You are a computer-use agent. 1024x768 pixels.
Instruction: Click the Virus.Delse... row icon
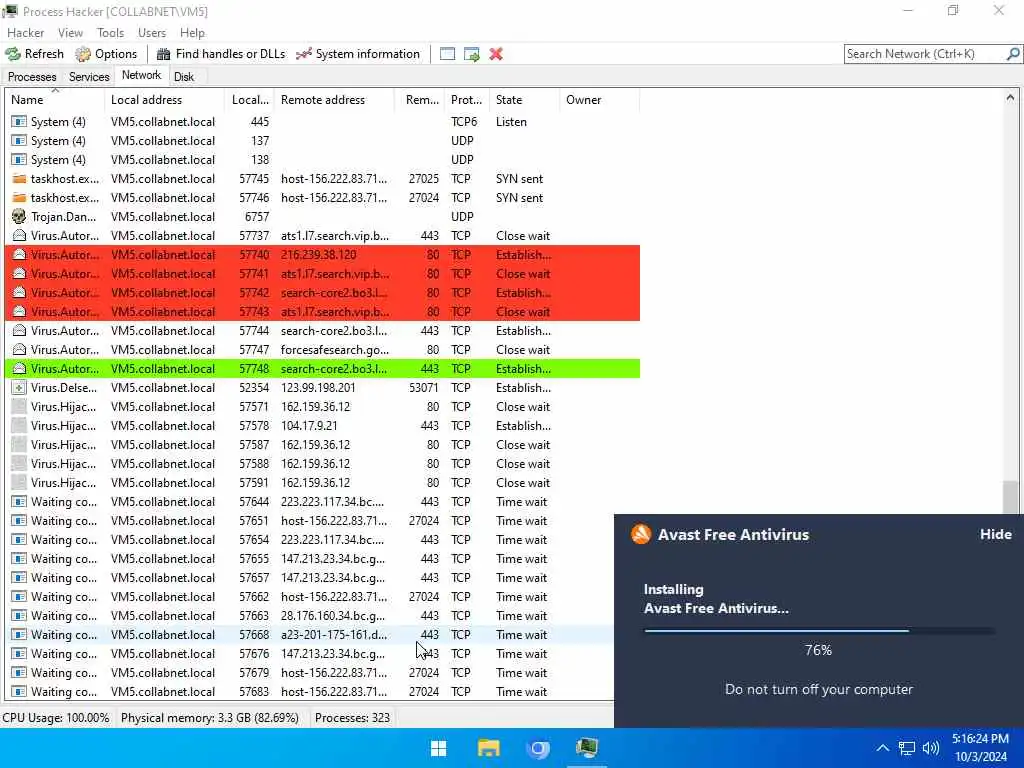click(x=20, y=388)
